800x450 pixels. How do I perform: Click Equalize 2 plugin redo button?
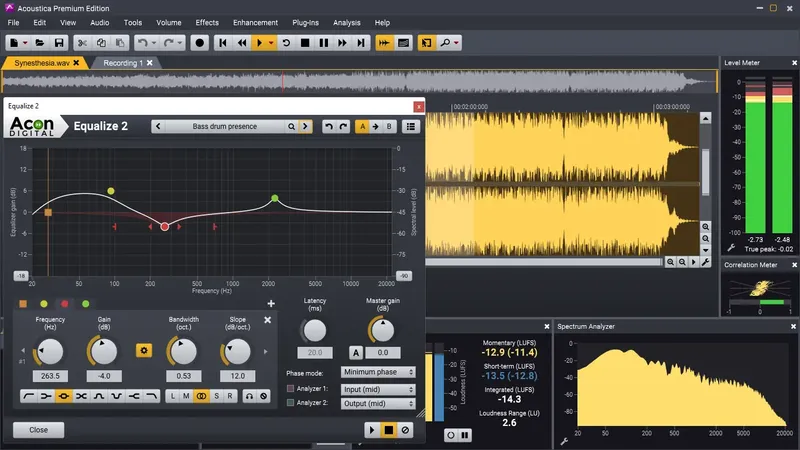tap(343, 127)
